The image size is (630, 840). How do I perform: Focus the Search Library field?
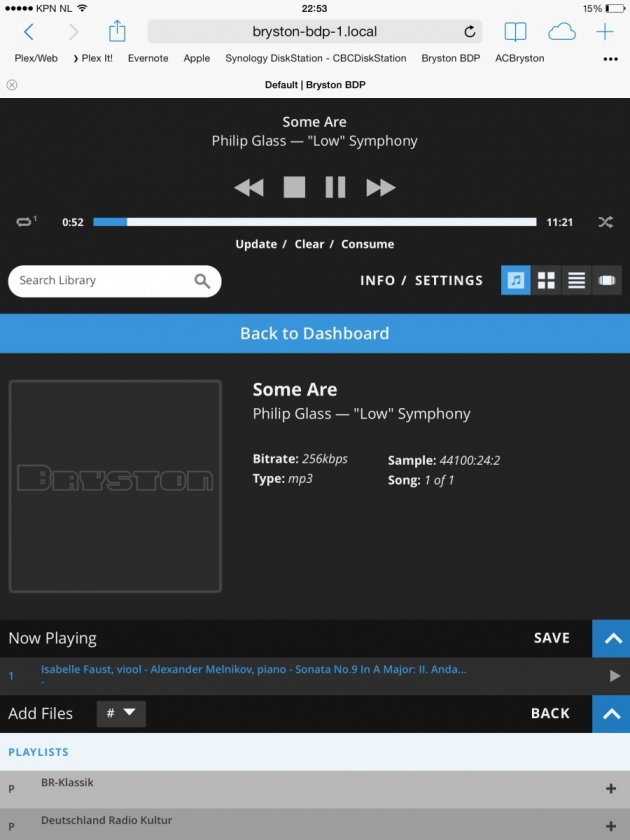click(x=115, y=281)
